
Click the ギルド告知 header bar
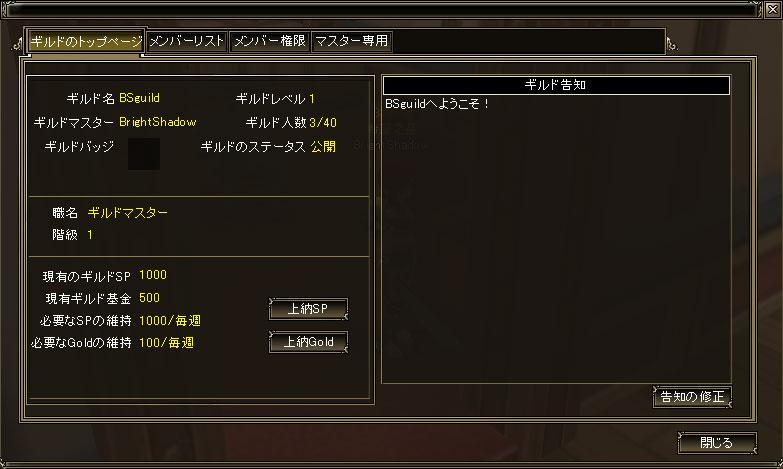tap(556, 85)
